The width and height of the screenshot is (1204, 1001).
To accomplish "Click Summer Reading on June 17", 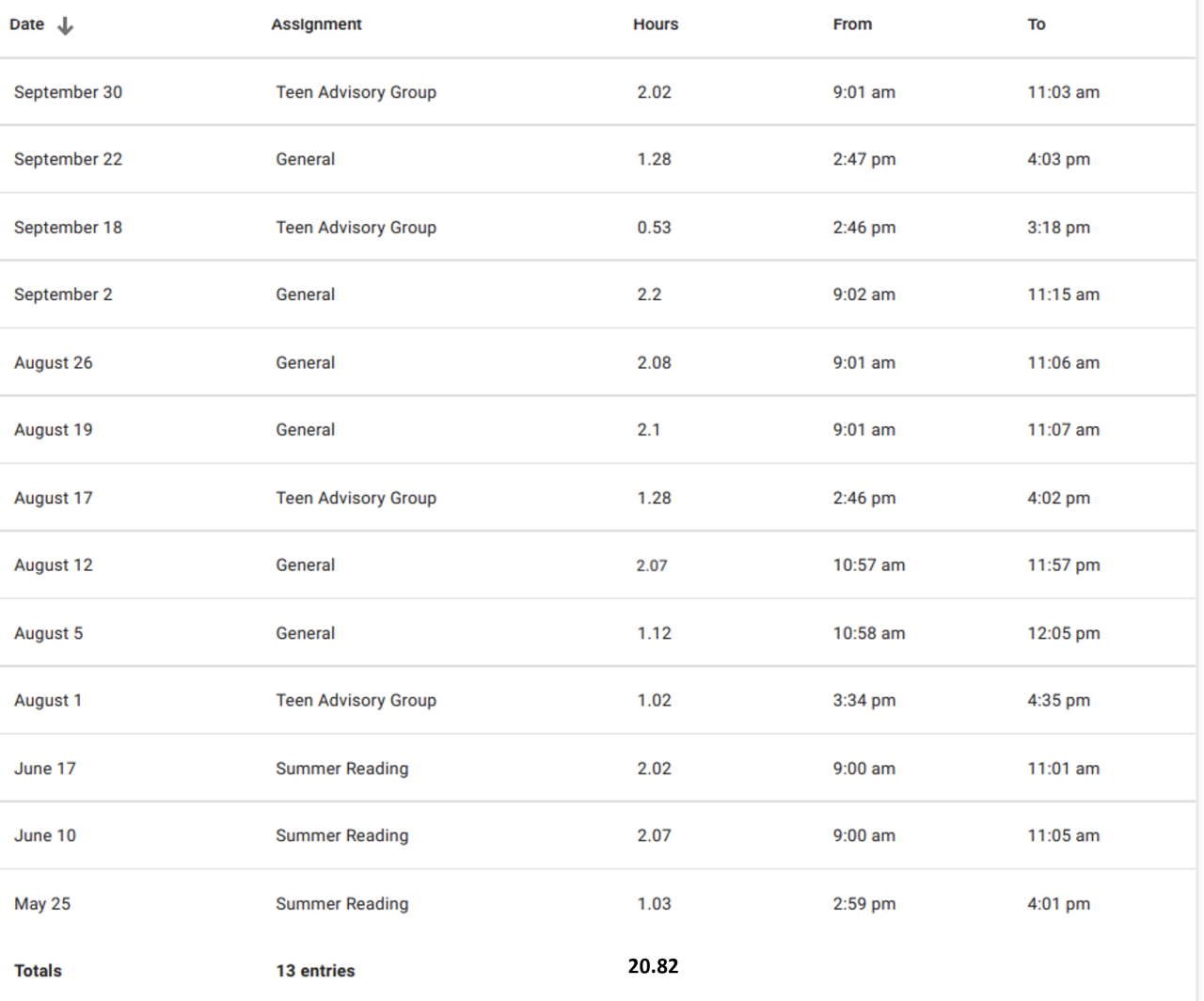I will [342, 769].
